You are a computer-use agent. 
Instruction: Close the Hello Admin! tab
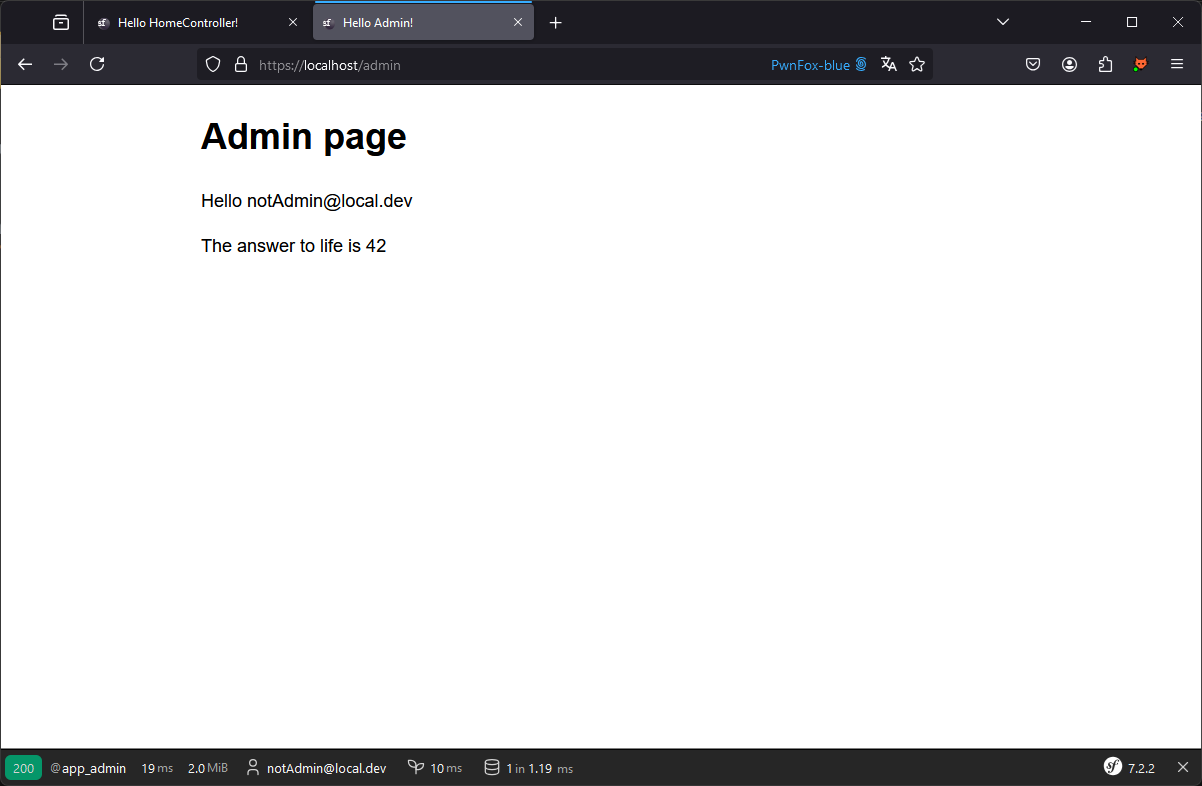tap(518, 22)
